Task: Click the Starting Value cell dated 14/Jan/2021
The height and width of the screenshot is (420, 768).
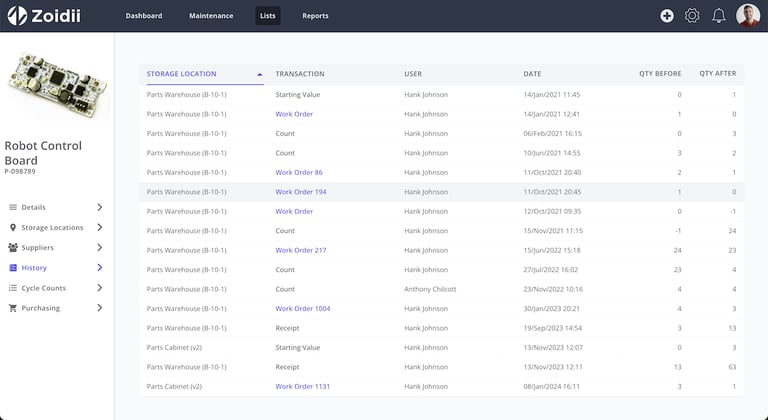Action: [297, 95]
